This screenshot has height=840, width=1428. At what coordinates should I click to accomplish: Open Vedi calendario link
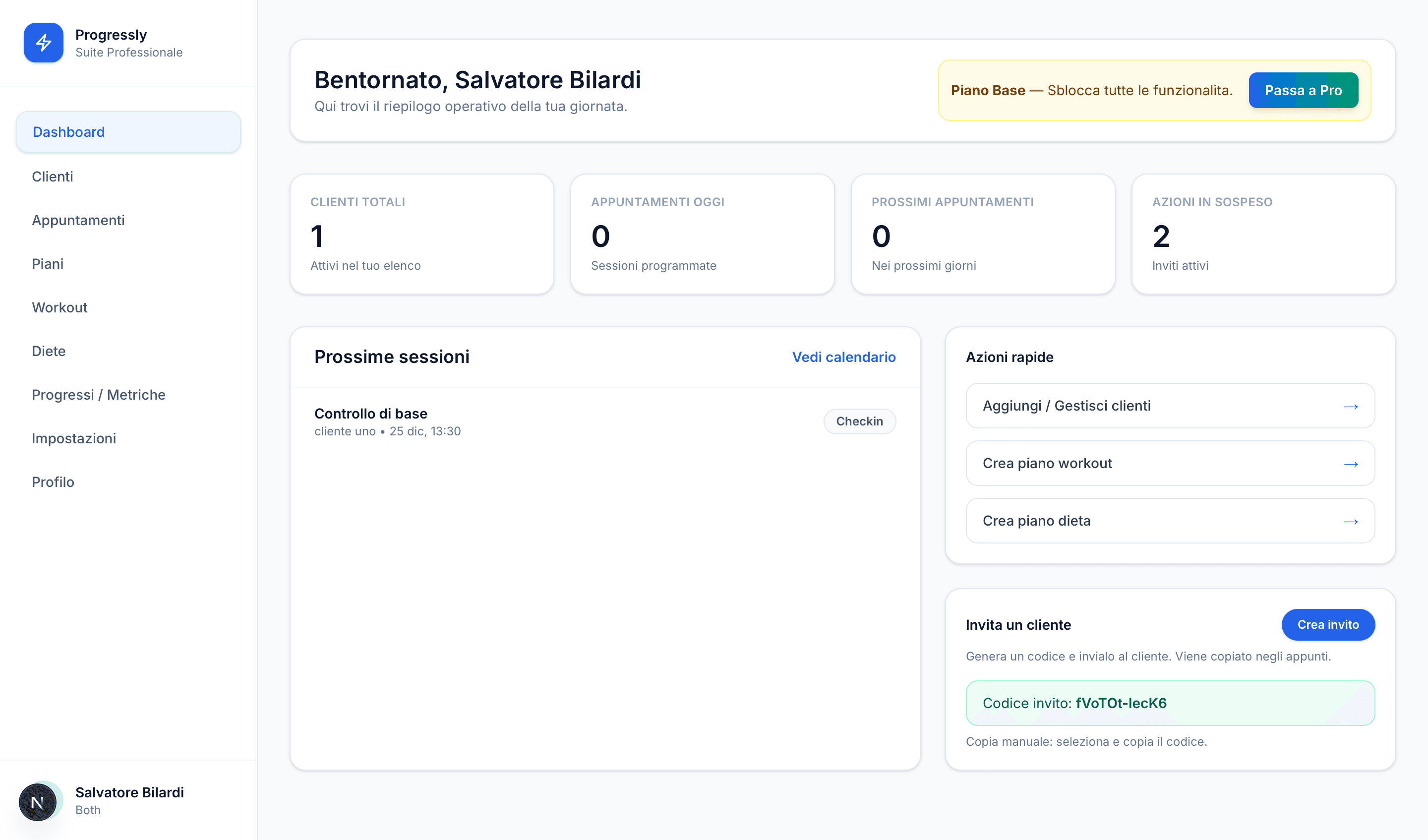click(843, 357)
